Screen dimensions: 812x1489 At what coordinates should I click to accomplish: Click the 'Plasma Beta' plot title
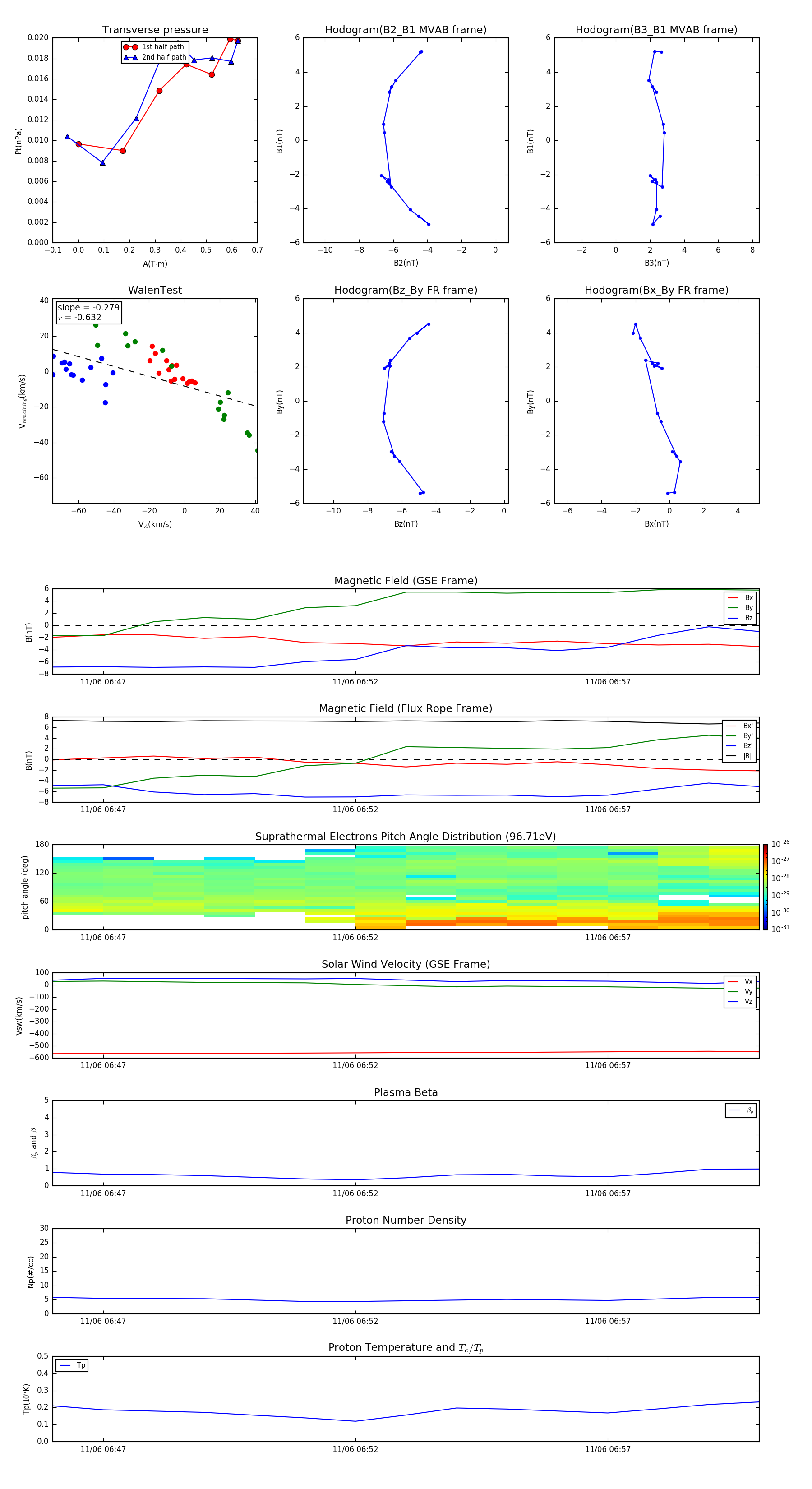point(406,1092)
